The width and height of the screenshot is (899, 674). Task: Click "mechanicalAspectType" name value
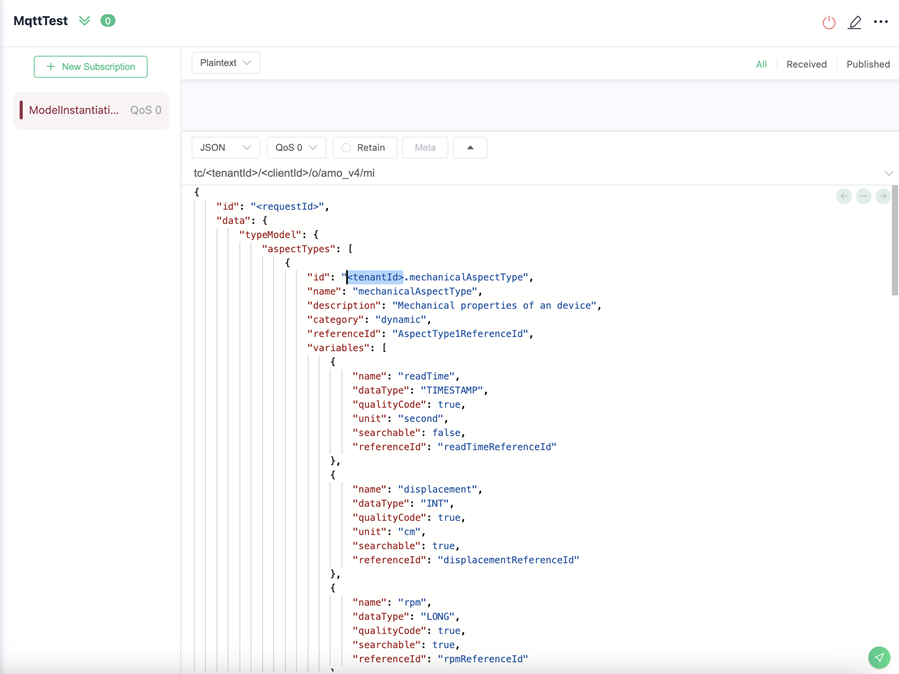(x=417, y=291)
